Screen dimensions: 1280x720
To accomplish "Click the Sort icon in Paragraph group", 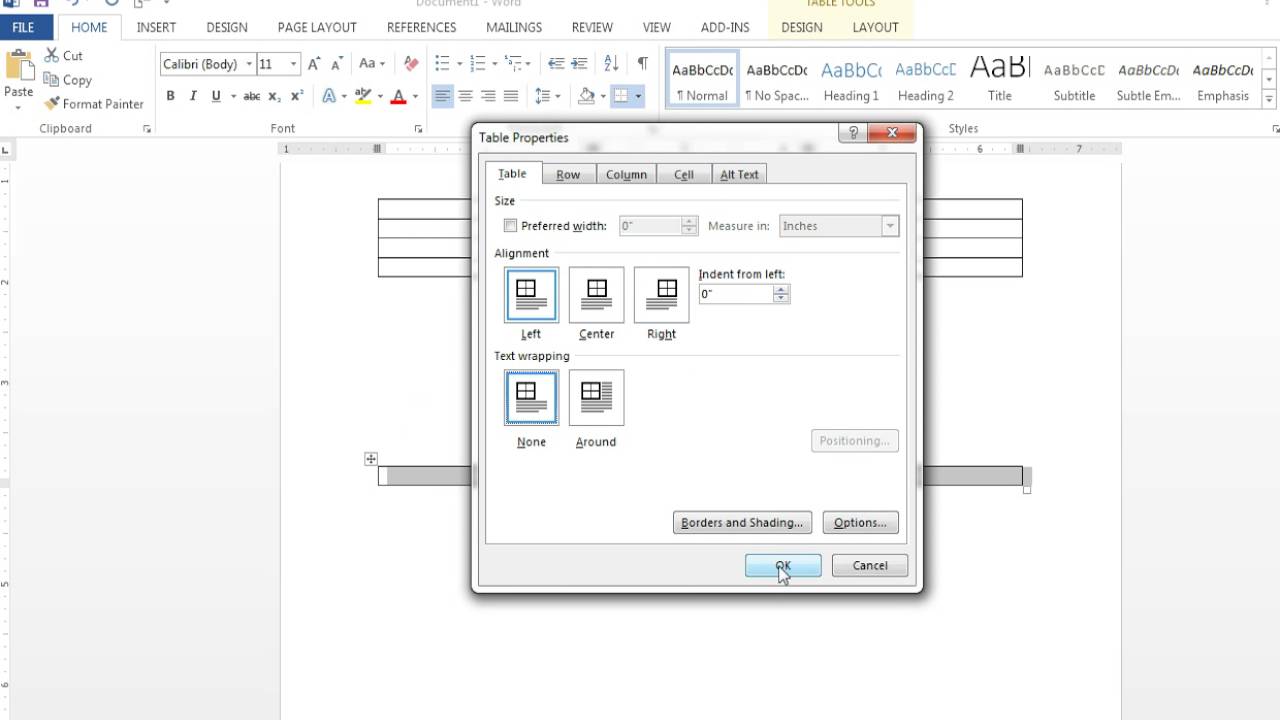I will [611, 64].
